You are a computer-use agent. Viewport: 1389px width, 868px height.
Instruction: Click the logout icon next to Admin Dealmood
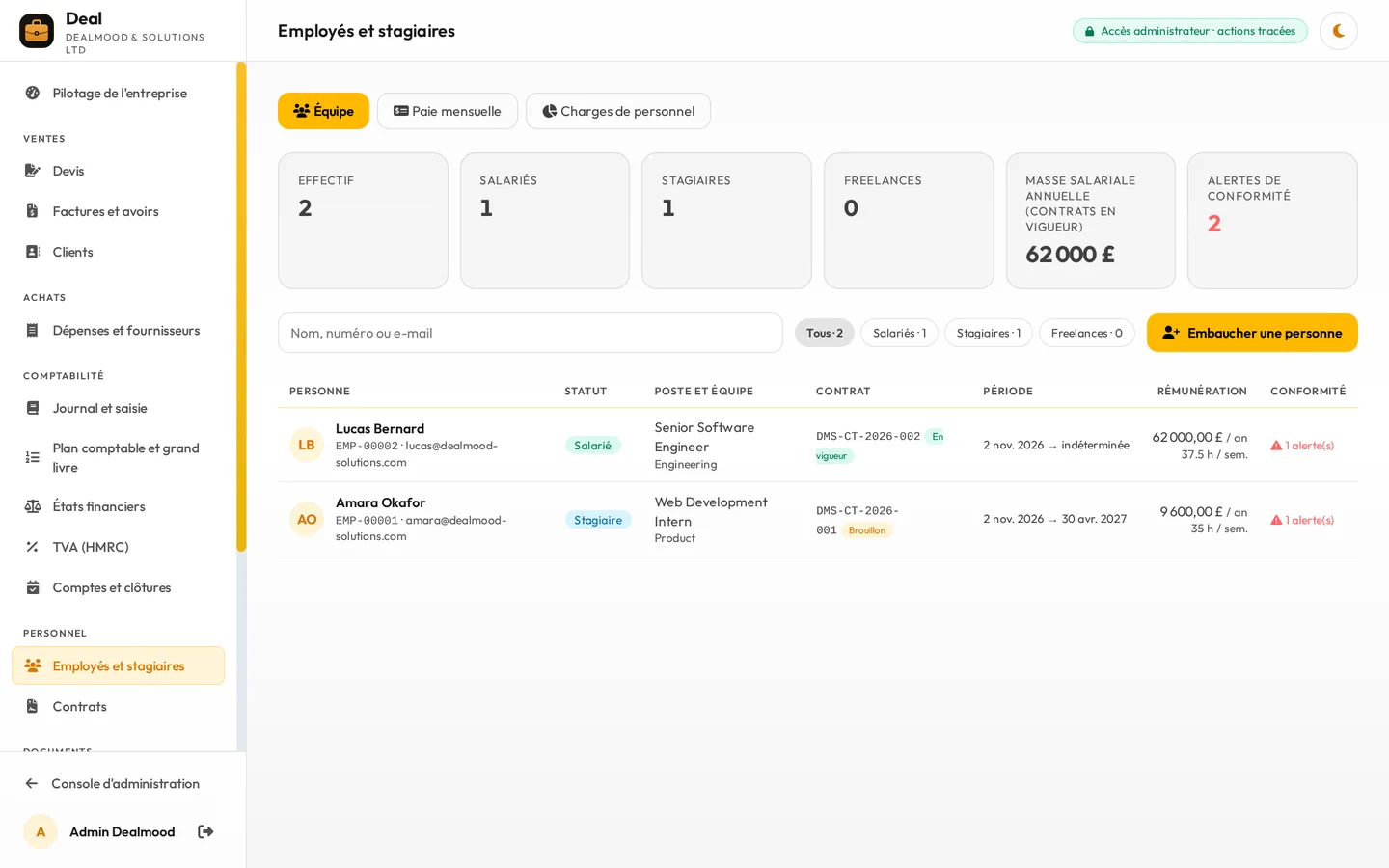pos(205,831)
